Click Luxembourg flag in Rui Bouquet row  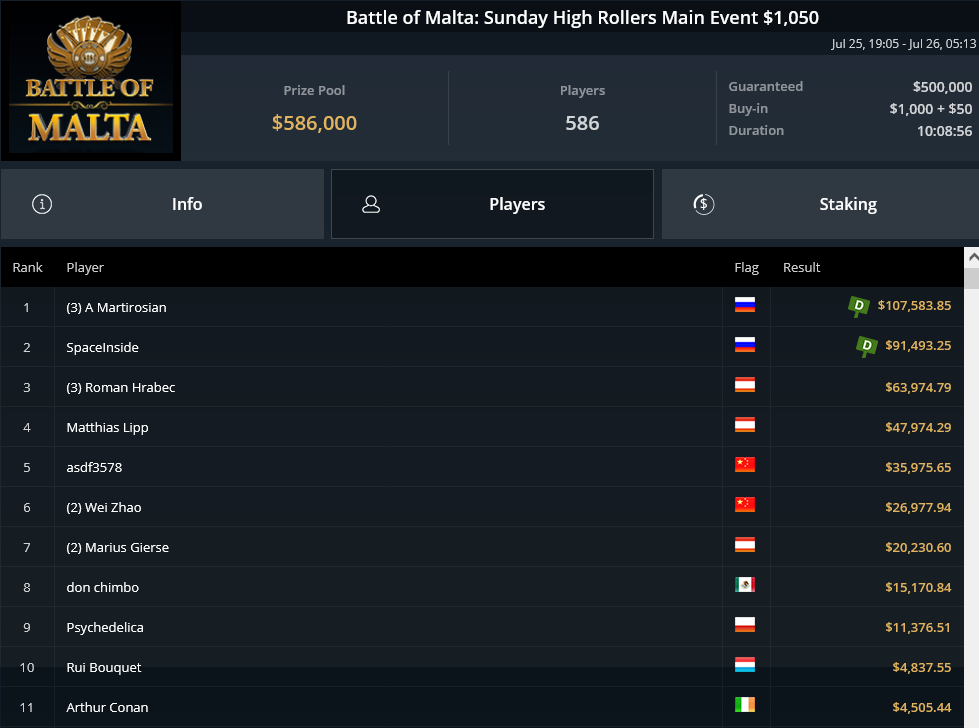(745, 664)
